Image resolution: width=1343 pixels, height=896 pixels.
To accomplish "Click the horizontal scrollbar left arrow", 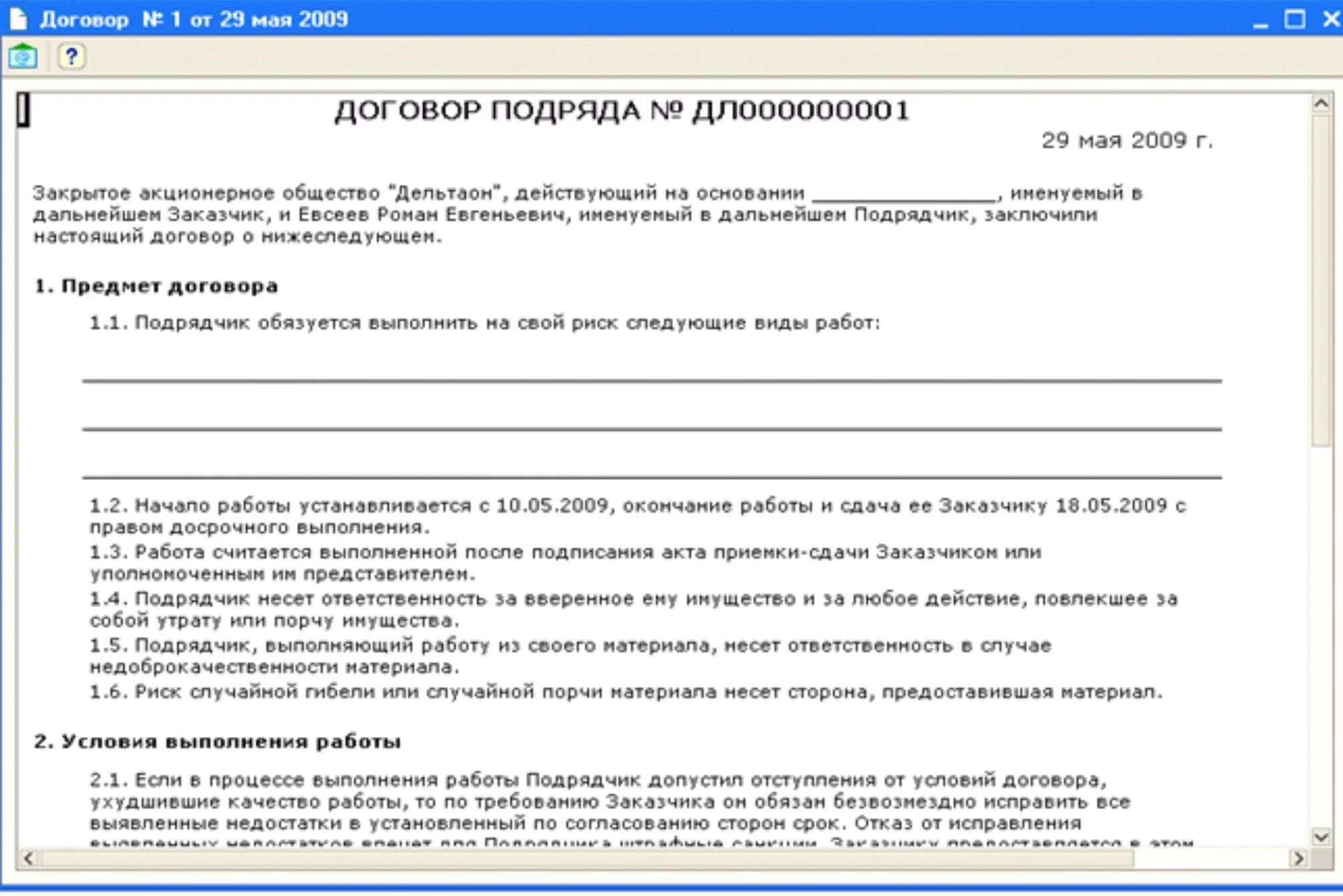I will (28, 859).
